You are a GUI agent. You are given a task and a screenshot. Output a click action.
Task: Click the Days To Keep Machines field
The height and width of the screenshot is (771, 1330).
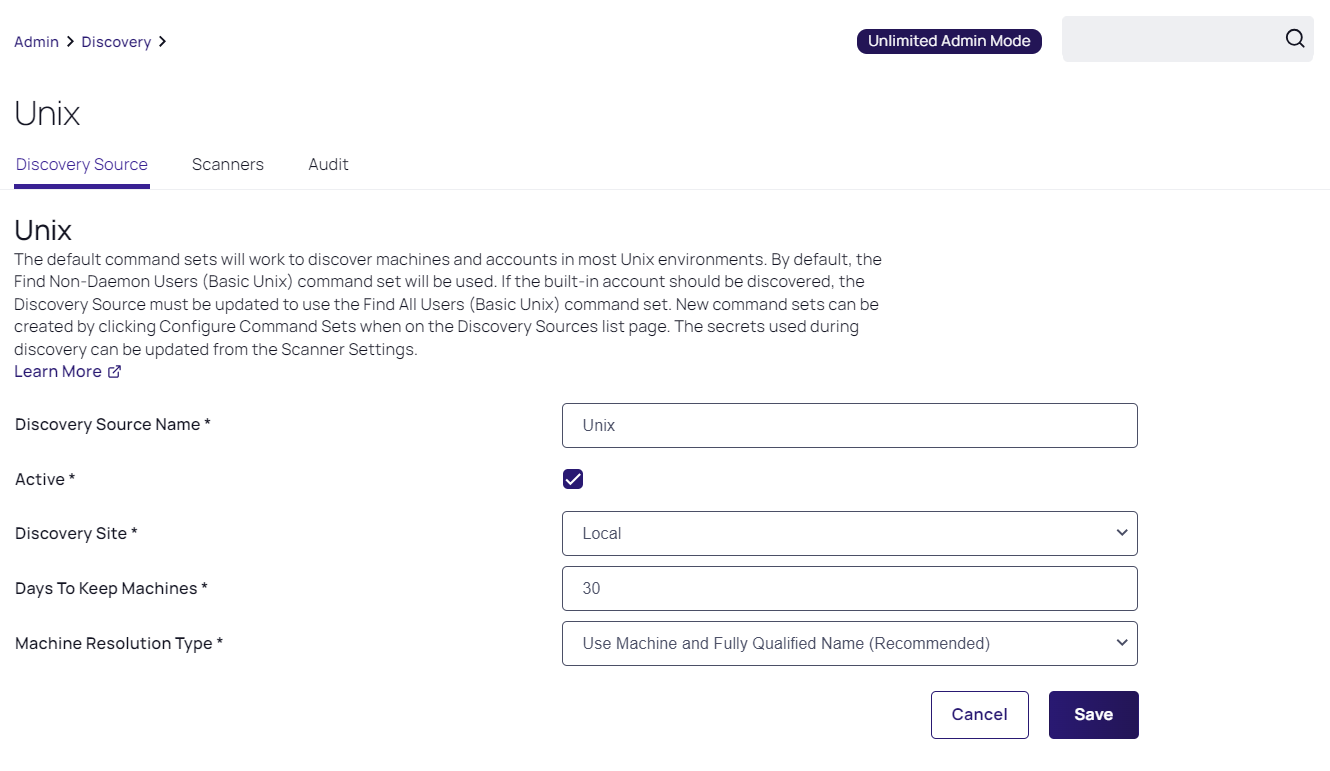tap(849, 589)
